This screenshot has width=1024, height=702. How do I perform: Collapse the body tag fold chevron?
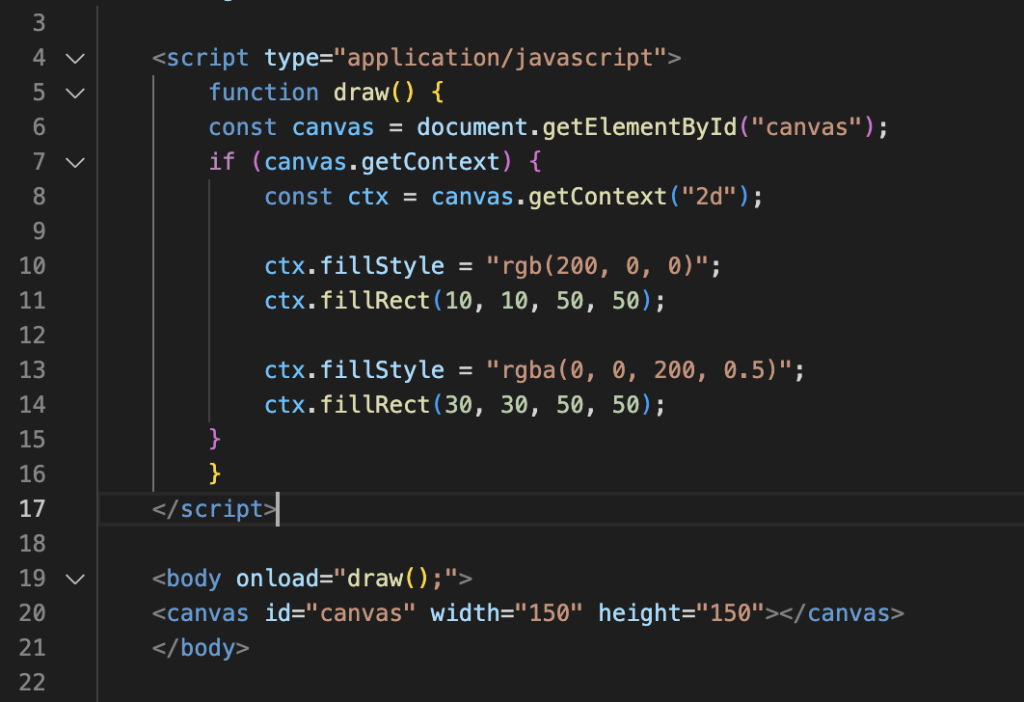coord(75,579)
